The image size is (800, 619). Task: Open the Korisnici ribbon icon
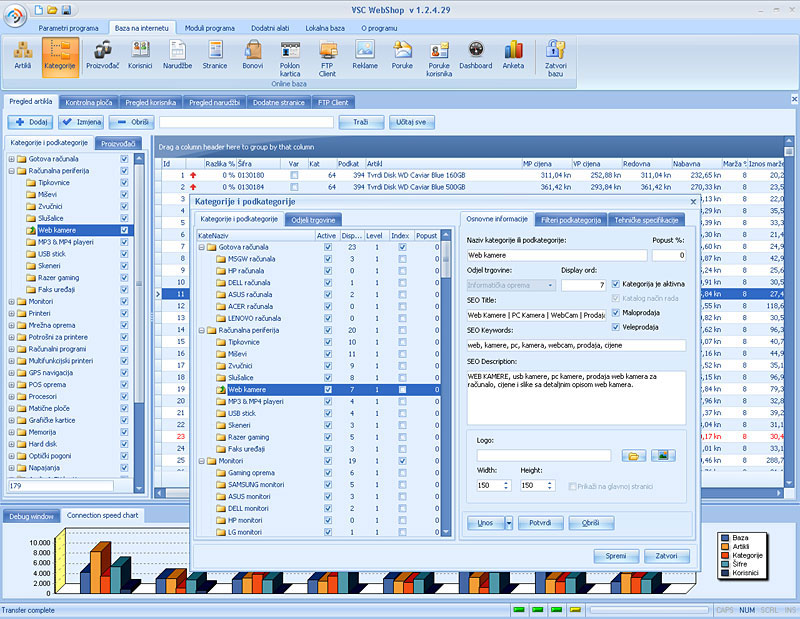[140, 56]
